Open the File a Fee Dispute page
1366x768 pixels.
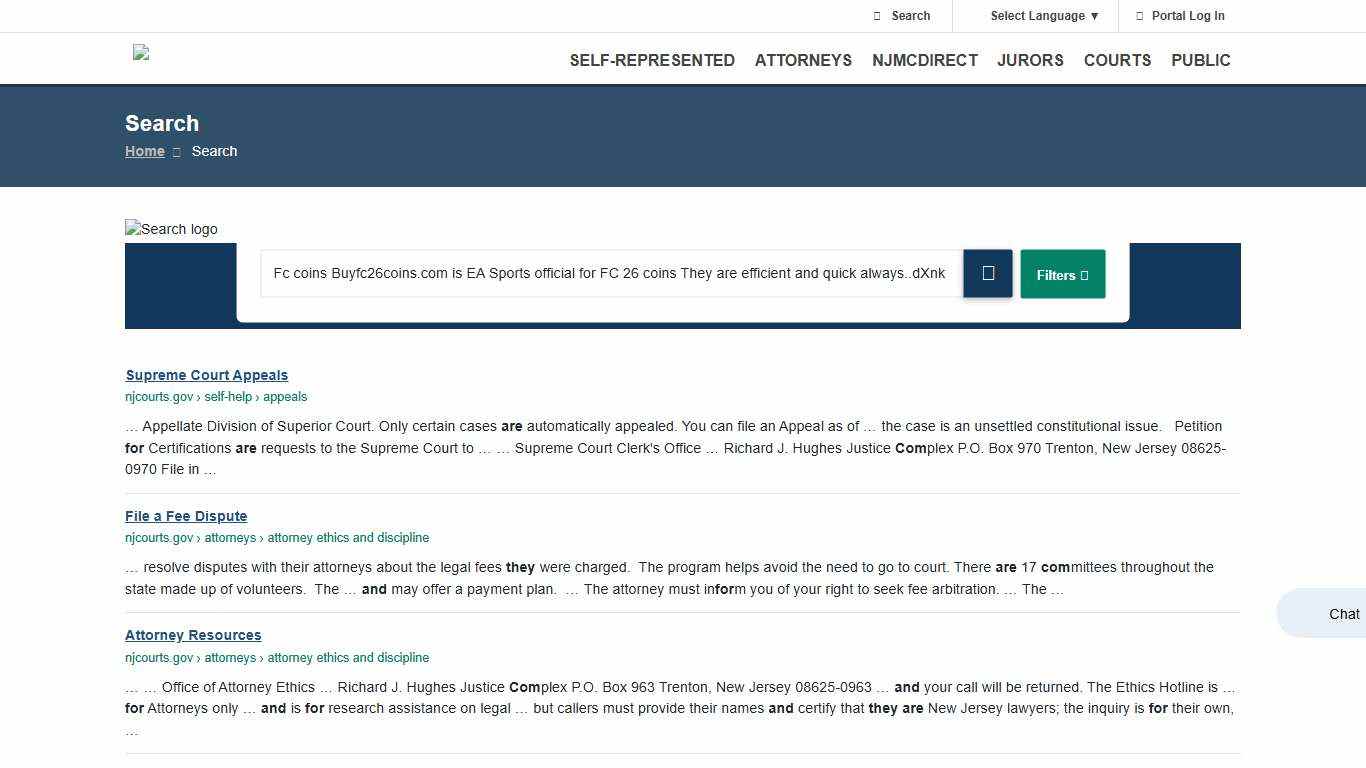click(186, 516)
